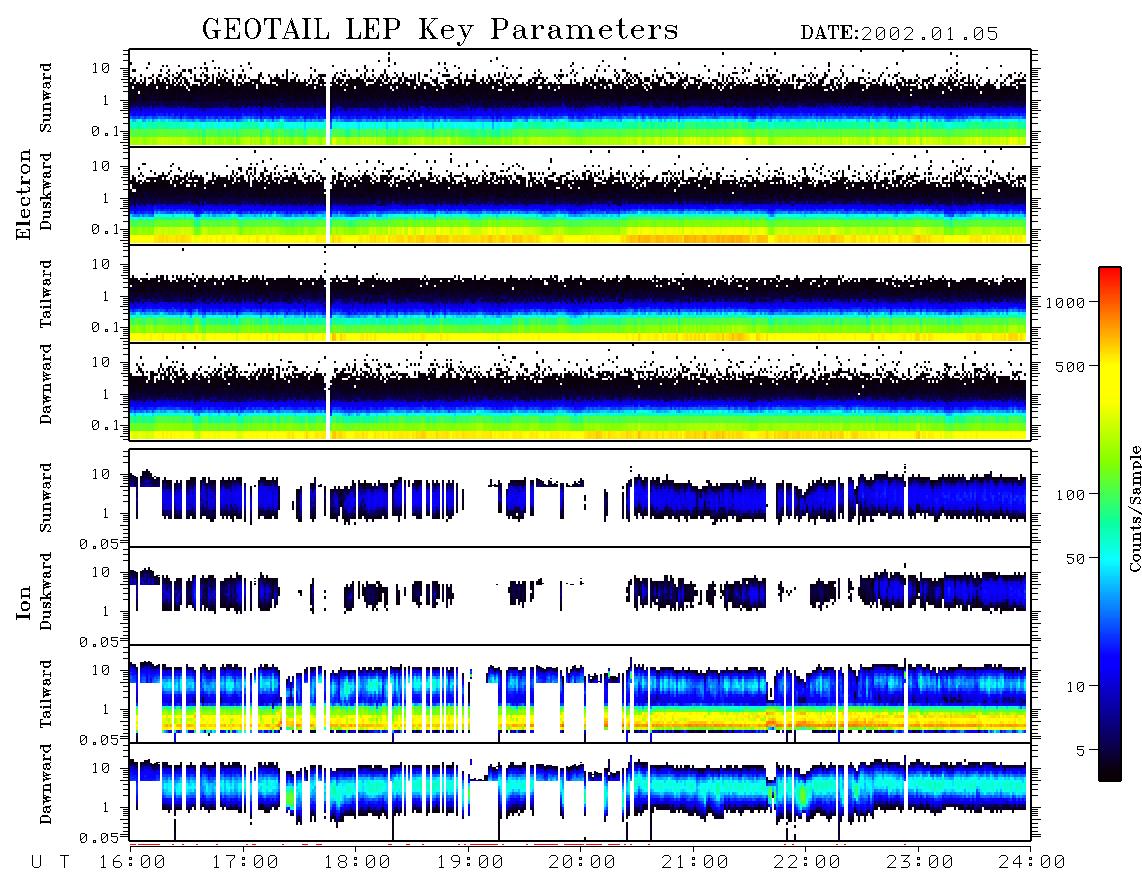
Task: Click the "0.05" tick on Ion Sunward axis
Action: [98, 543]
